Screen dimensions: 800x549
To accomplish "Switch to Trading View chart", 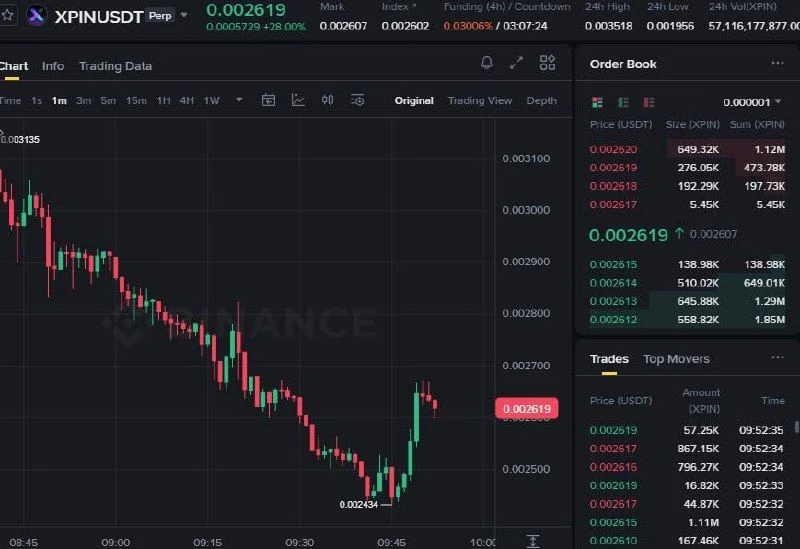I will [480, 101].
